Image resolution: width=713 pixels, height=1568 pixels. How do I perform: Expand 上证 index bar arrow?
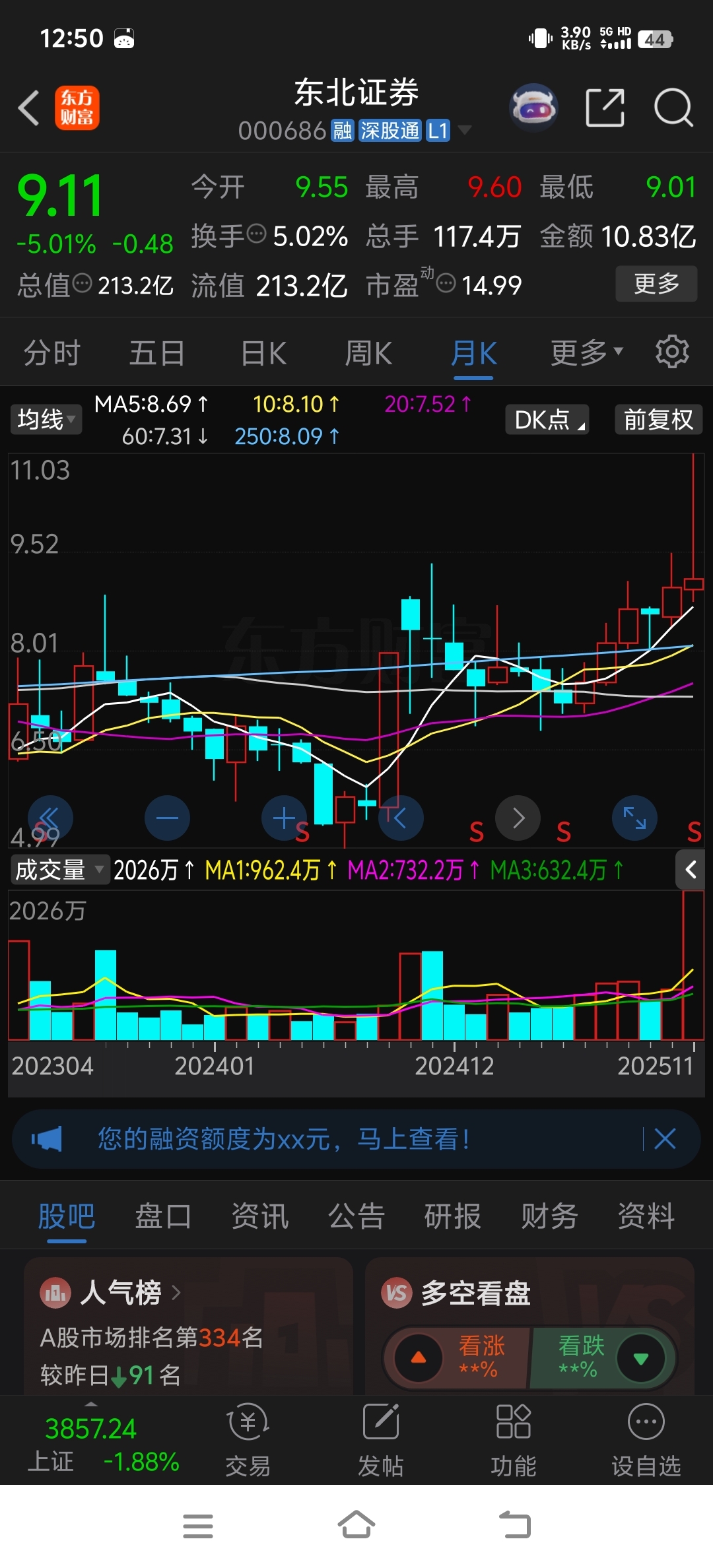[91, 1404]
